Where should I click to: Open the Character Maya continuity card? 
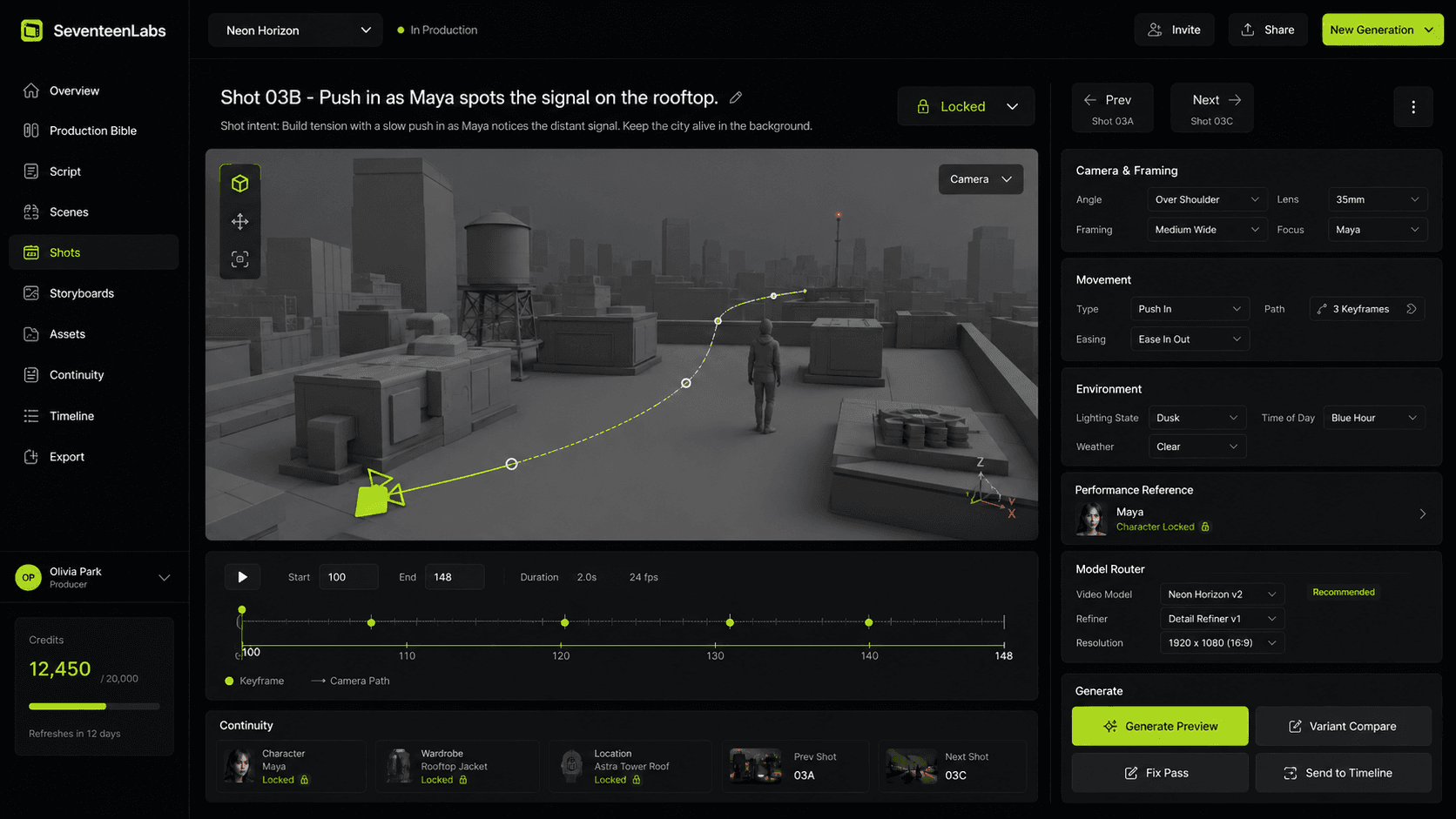pos(291,766)
